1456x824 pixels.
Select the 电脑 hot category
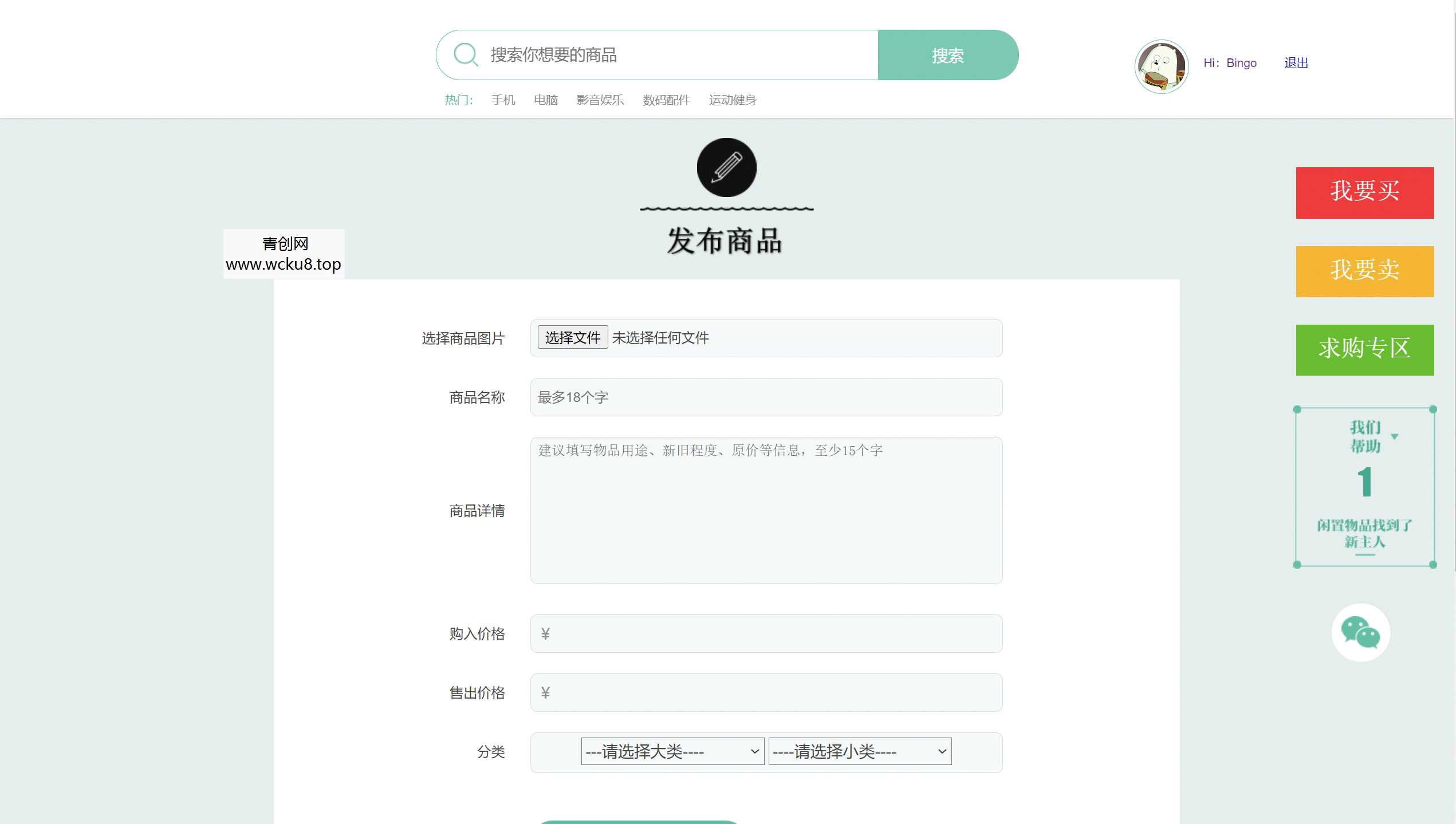tap(546, 100)
